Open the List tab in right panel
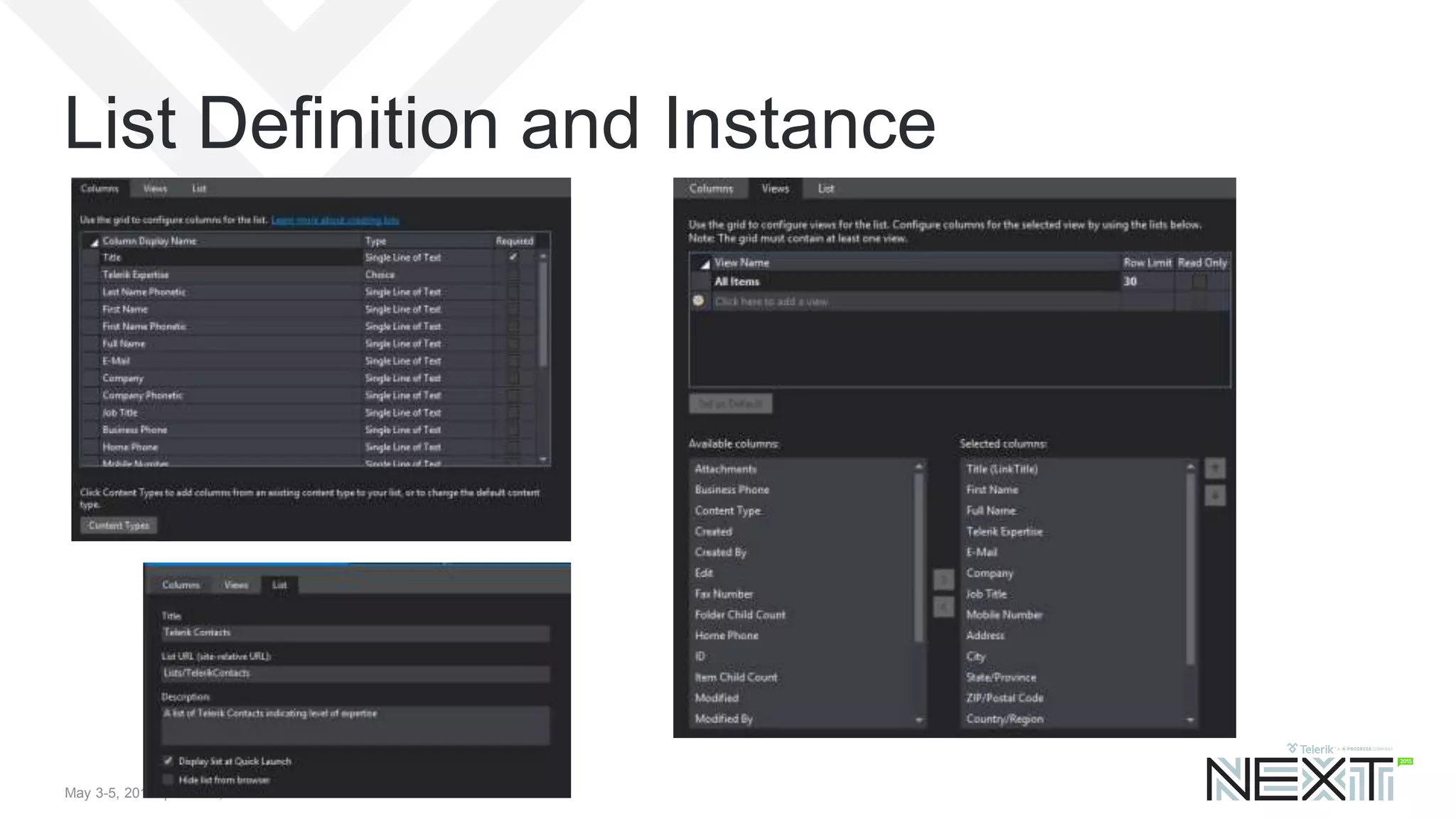This screenshot has width=1456, height=819. point(825,188)
